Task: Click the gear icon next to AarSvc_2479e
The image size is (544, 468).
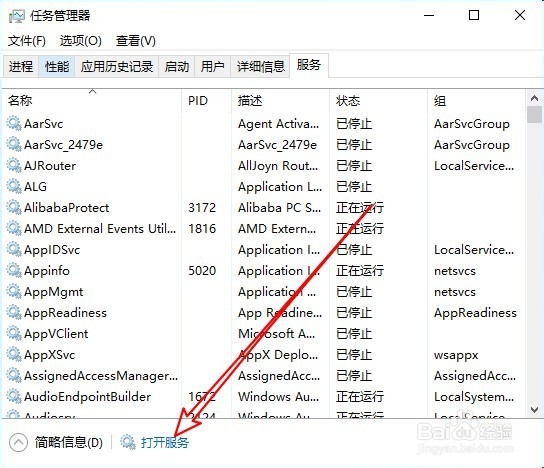Action: 14,145
